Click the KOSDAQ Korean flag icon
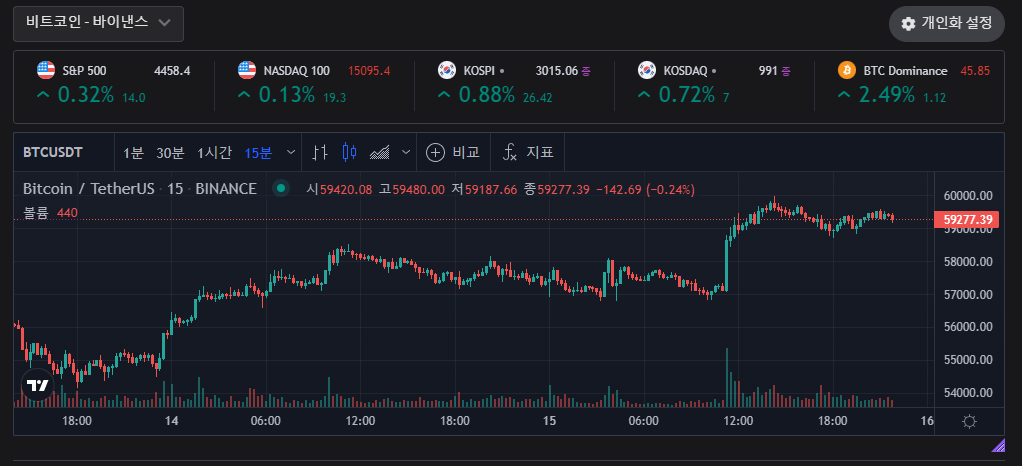The height and width of the screenshot is (466, 1022). [647, 70]
